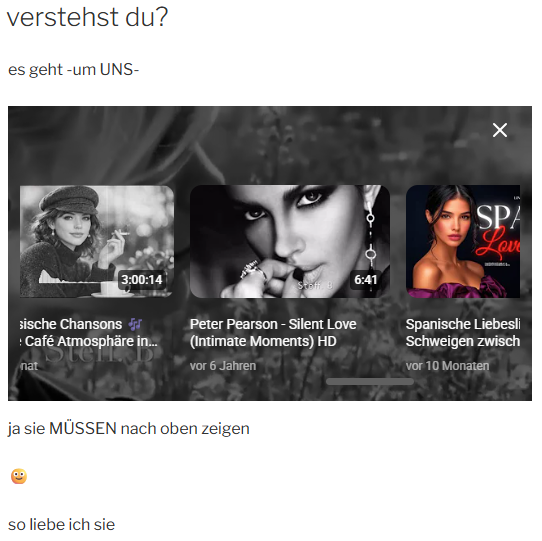Click the 'vor 6 Jahren' upload date
The width and height of the screenshot is (542, 541).
coord(223,366)
